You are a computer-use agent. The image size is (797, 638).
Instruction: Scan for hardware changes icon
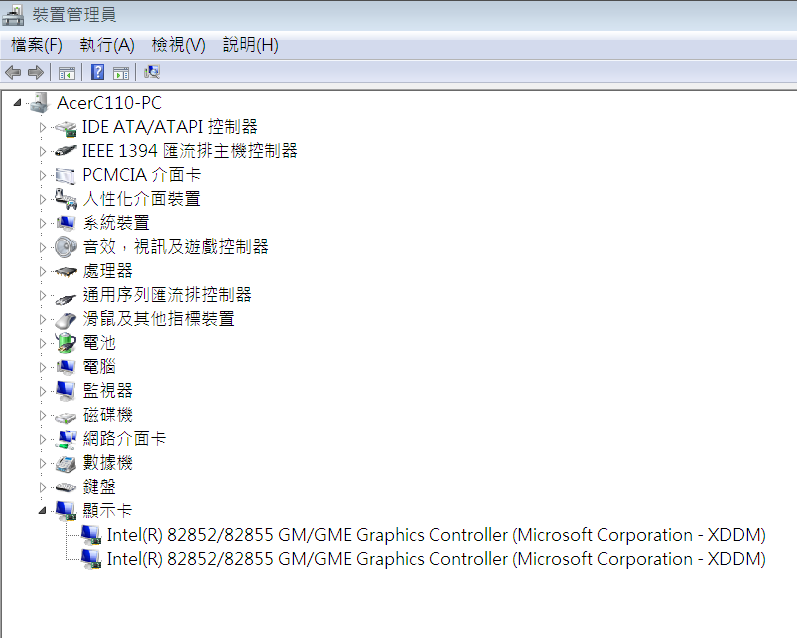(151, 72)
